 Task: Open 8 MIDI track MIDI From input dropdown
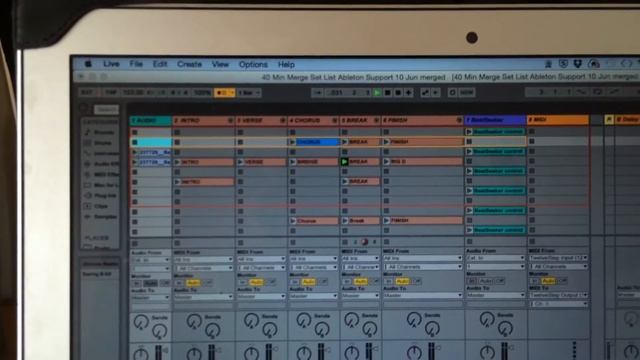coord(558,258)
